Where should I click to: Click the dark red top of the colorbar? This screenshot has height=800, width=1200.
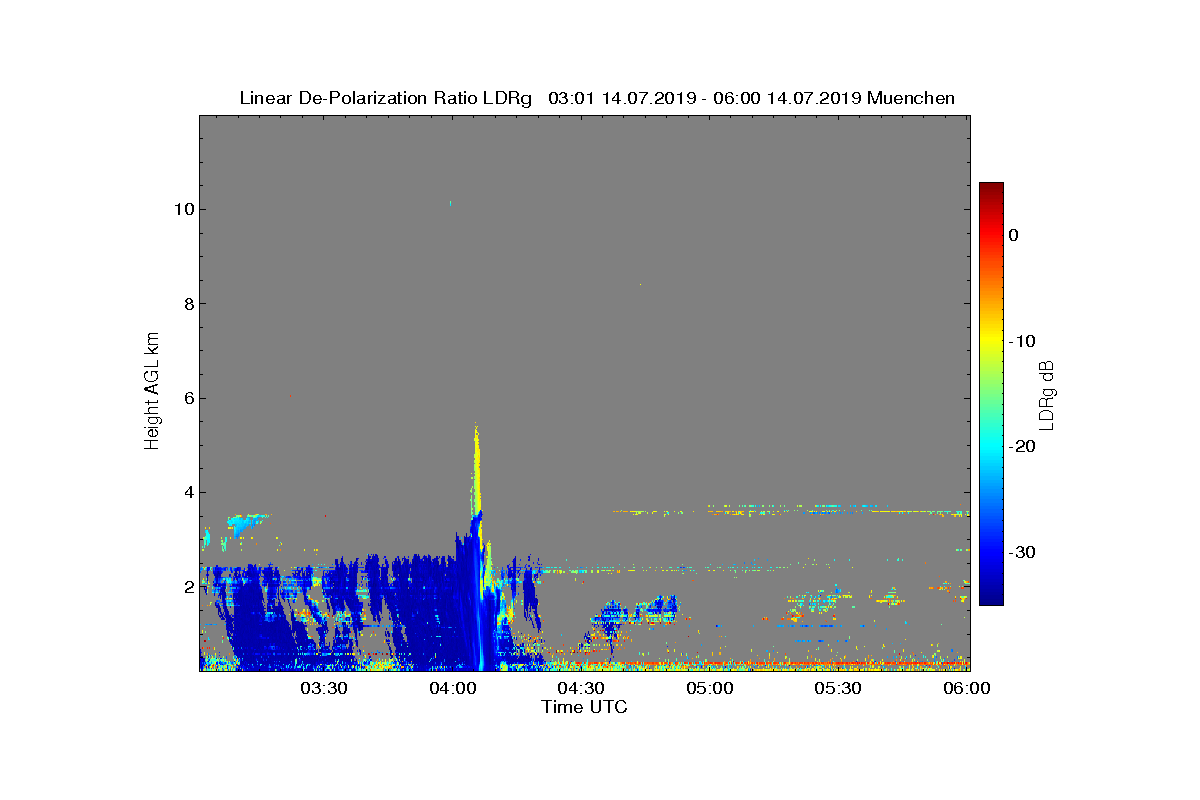pos(991,190)
